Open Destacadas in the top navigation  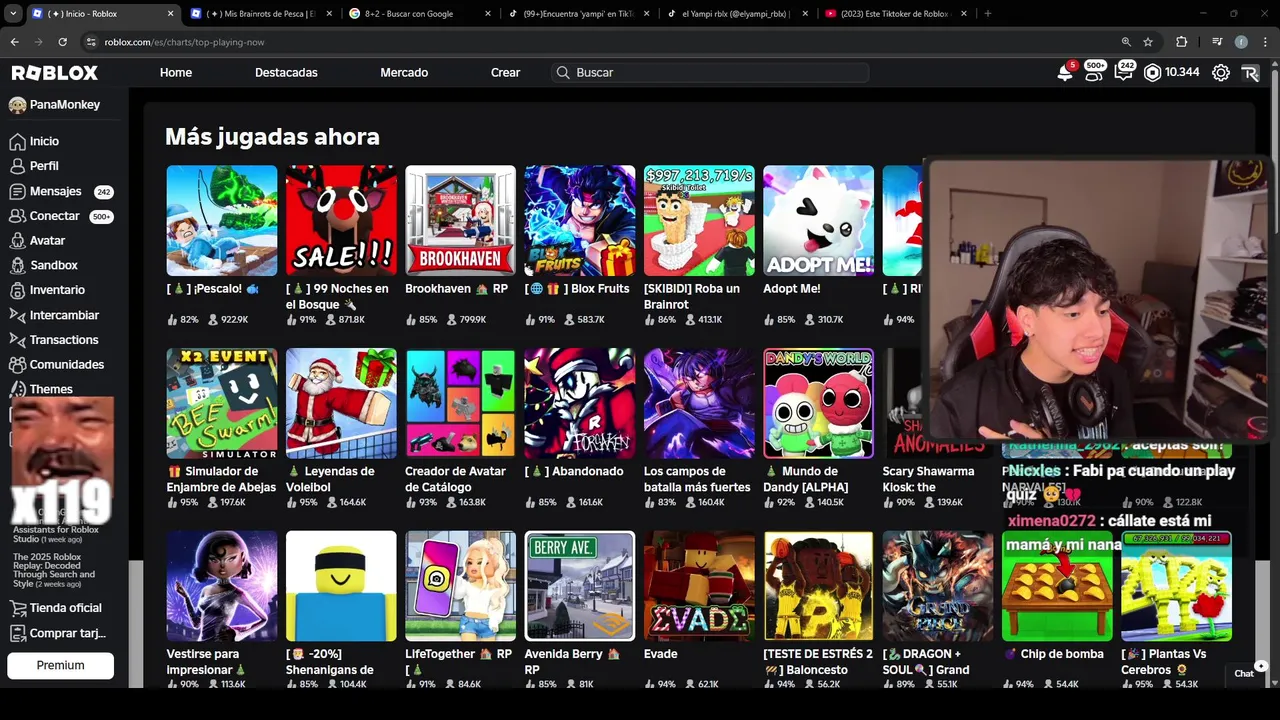click(x=286, y=73)
